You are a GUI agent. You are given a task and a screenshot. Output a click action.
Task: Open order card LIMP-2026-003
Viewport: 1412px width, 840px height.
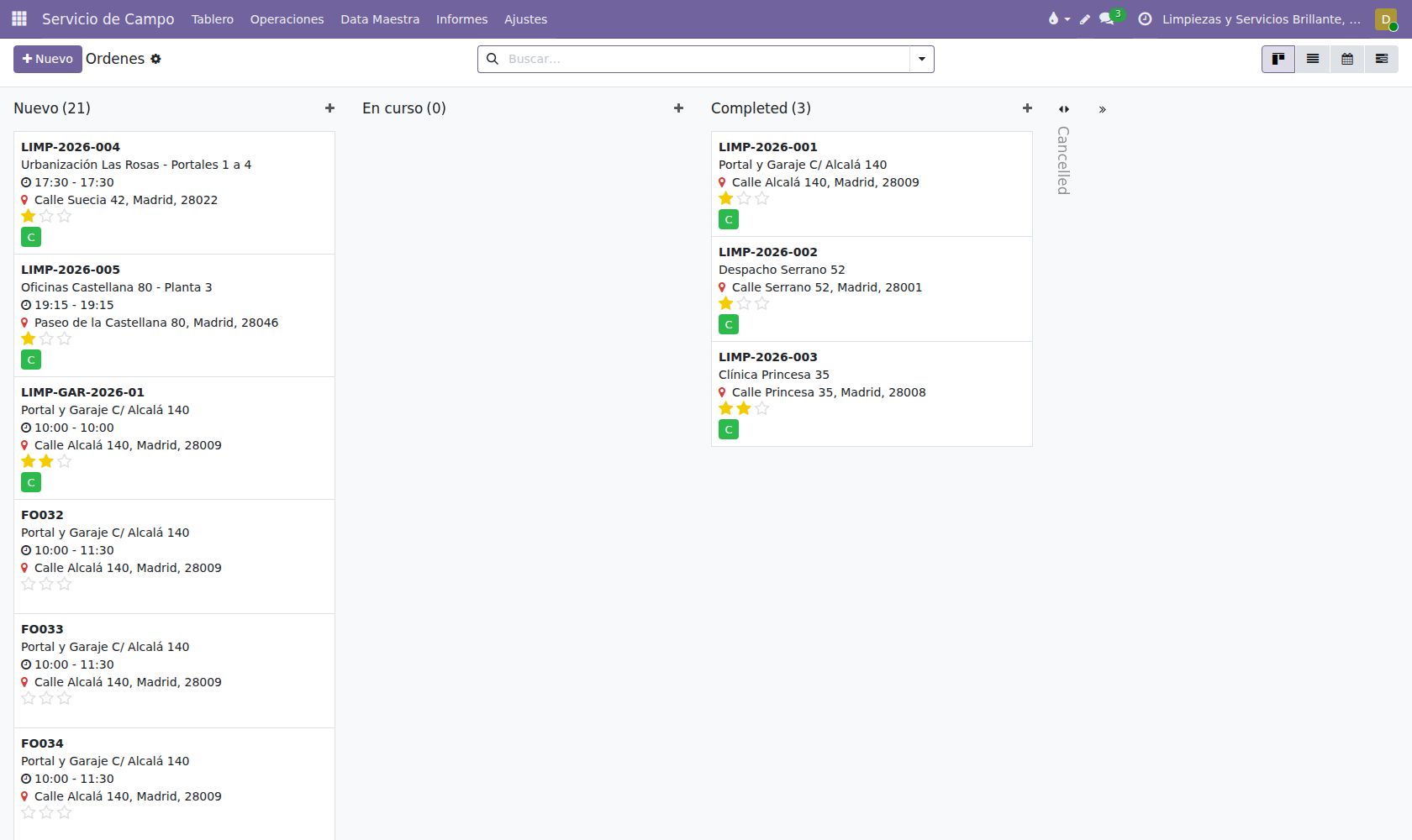point(872,394)
